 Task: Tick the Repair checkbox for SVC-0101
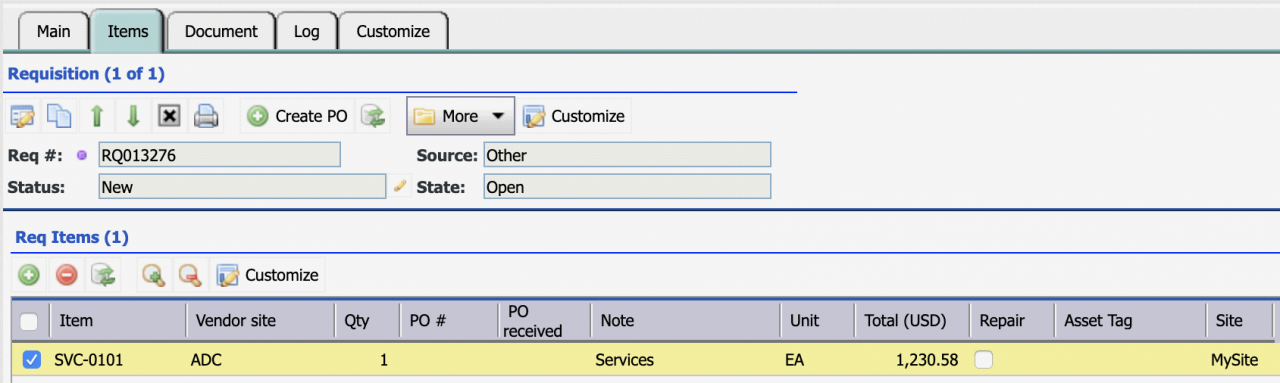click(985, 359)
